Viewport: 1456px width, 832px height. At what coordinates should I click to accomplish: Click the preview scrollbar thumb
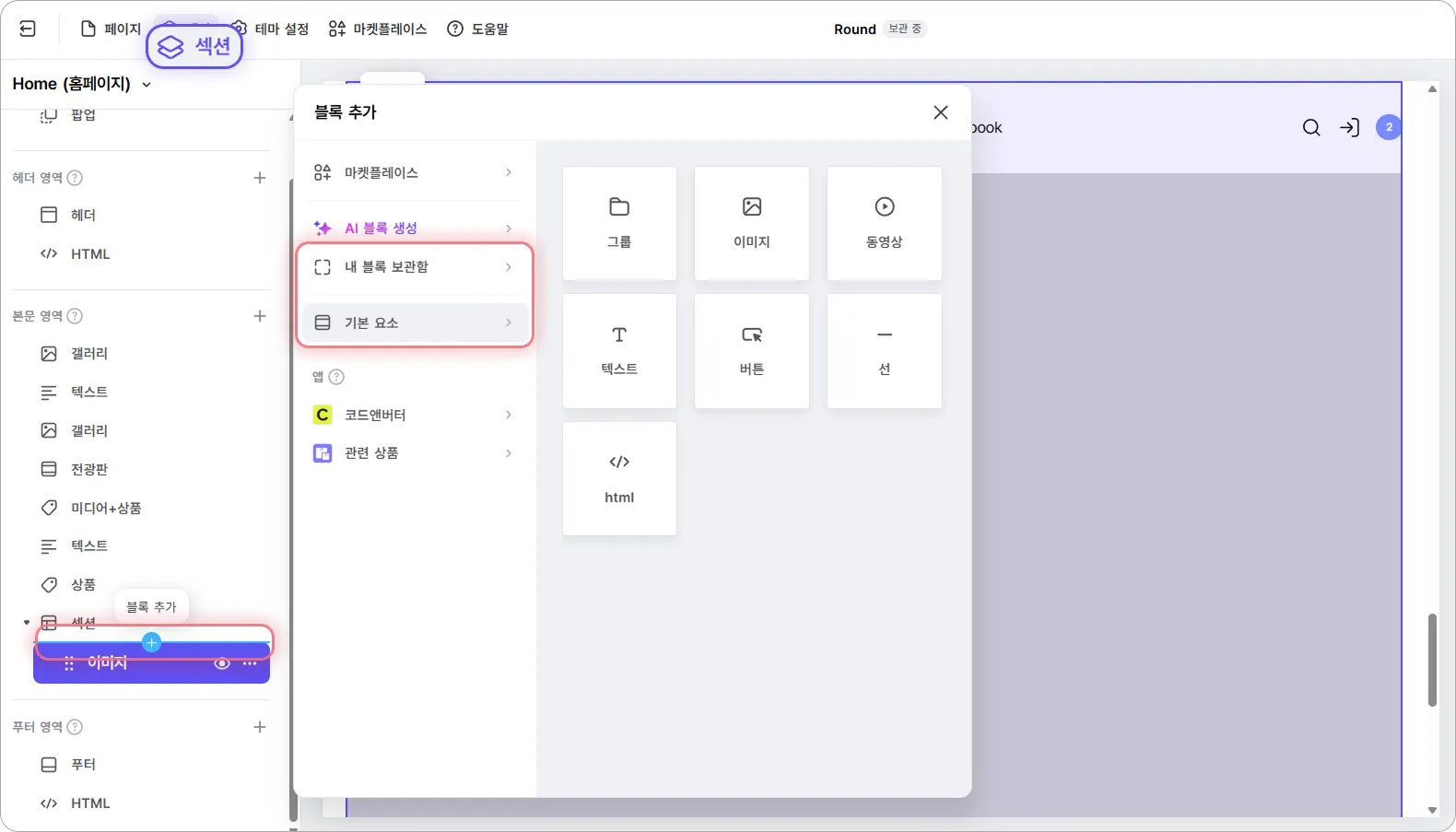1432,660
